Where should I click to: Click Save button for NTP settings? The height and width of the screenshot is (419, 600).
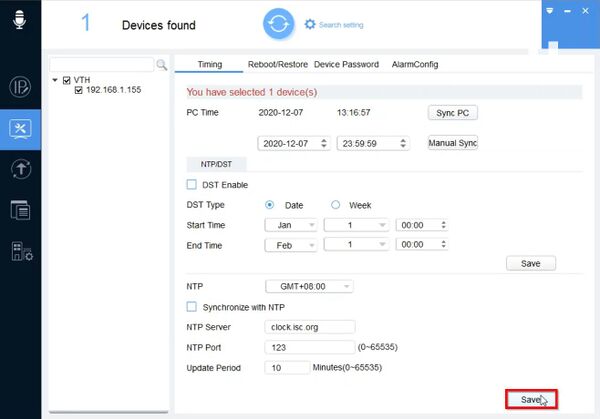[x=531, y=399]
